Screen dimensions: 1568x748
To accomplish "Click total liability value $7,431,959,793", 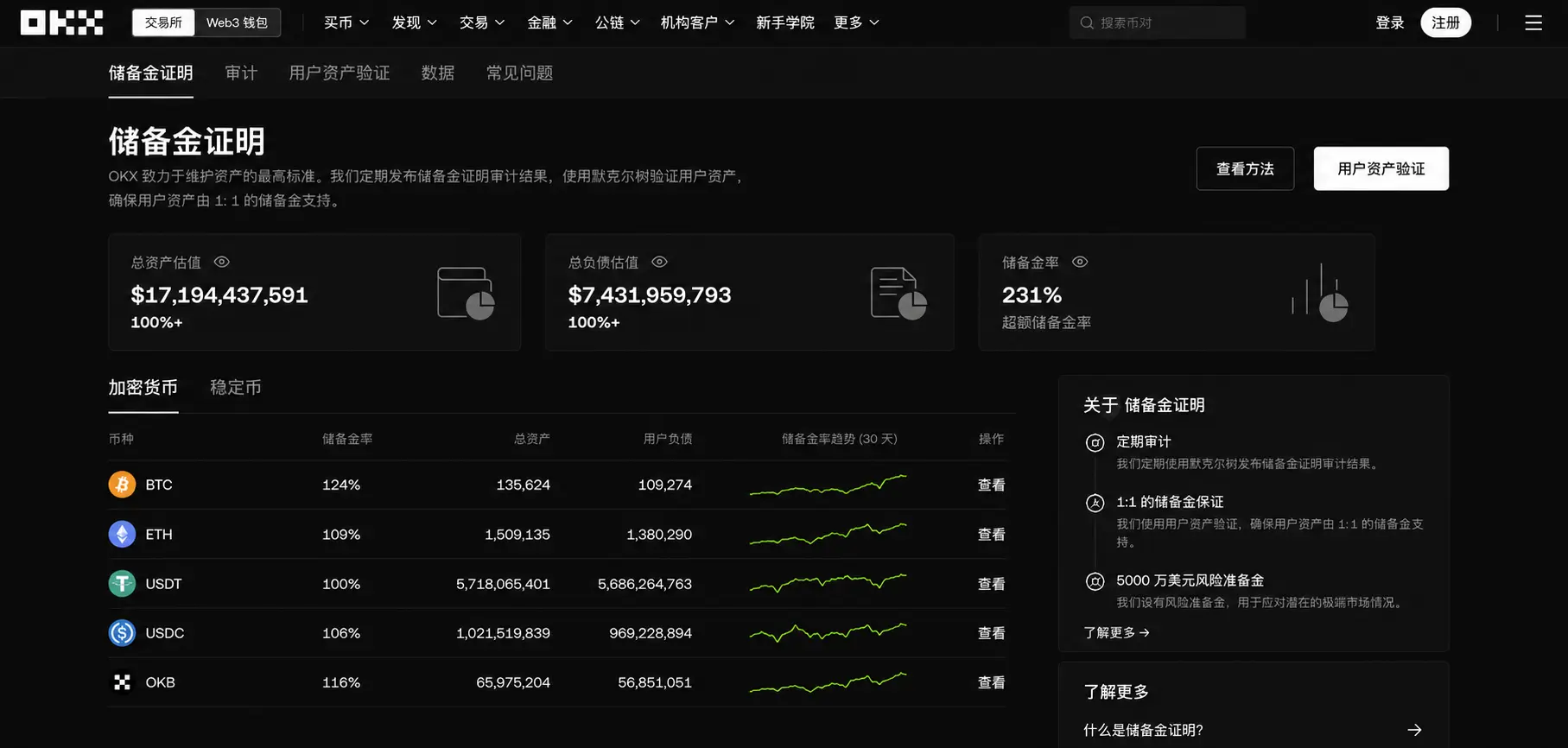I will click(650, 295).
